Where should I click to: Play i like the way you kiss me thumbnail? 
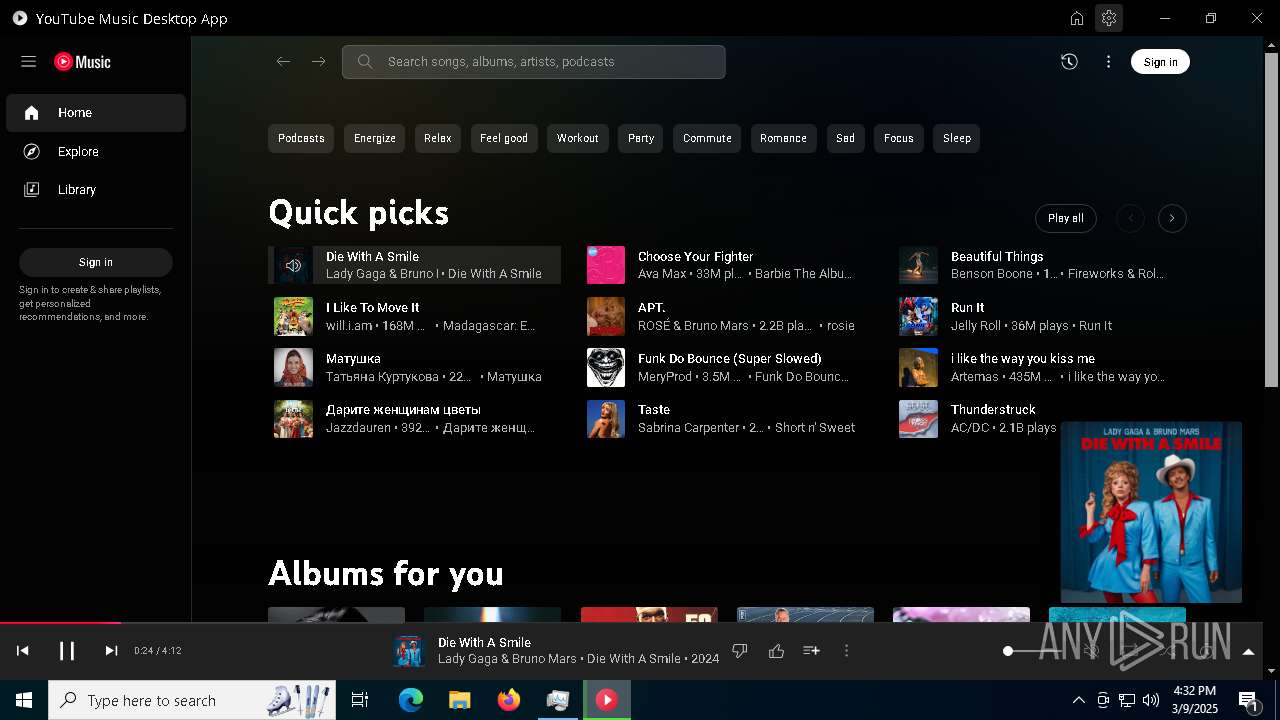(x=918, y=367)
